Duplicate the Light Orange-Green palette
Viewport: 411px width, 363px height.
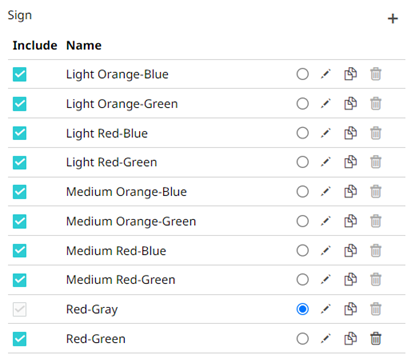pos(350,104)
